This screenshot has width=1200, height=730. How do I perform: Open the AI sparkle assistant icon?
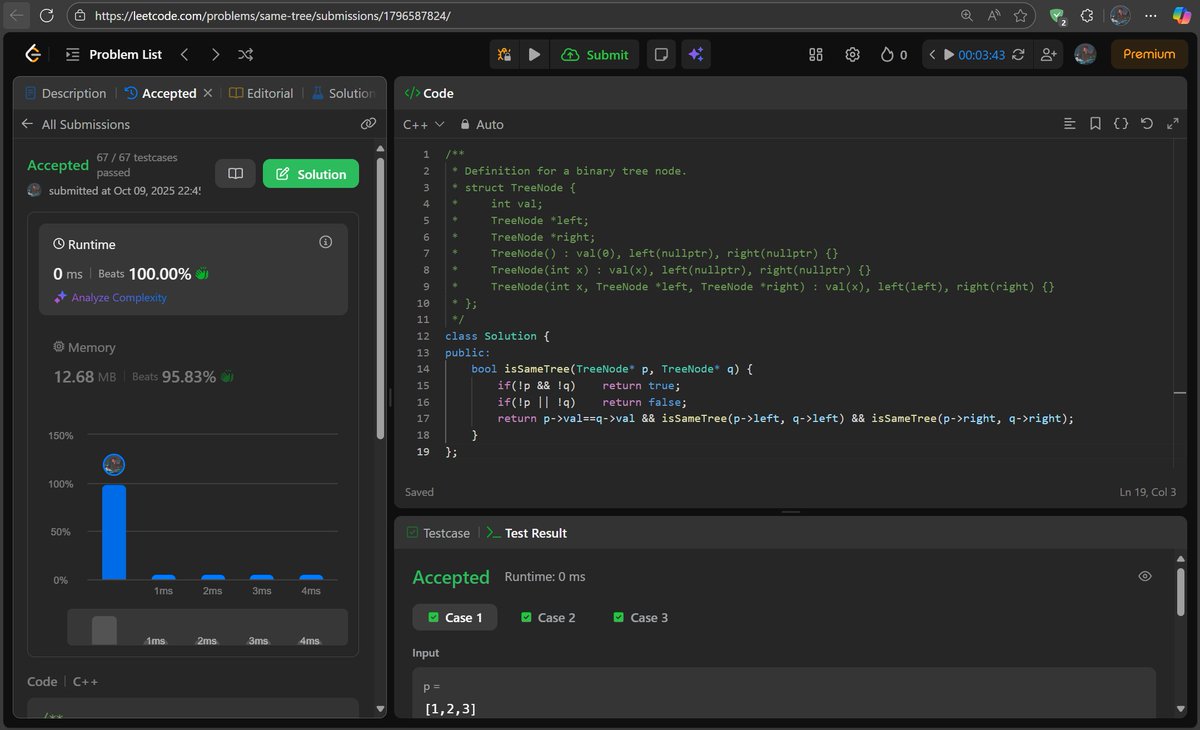695,55
